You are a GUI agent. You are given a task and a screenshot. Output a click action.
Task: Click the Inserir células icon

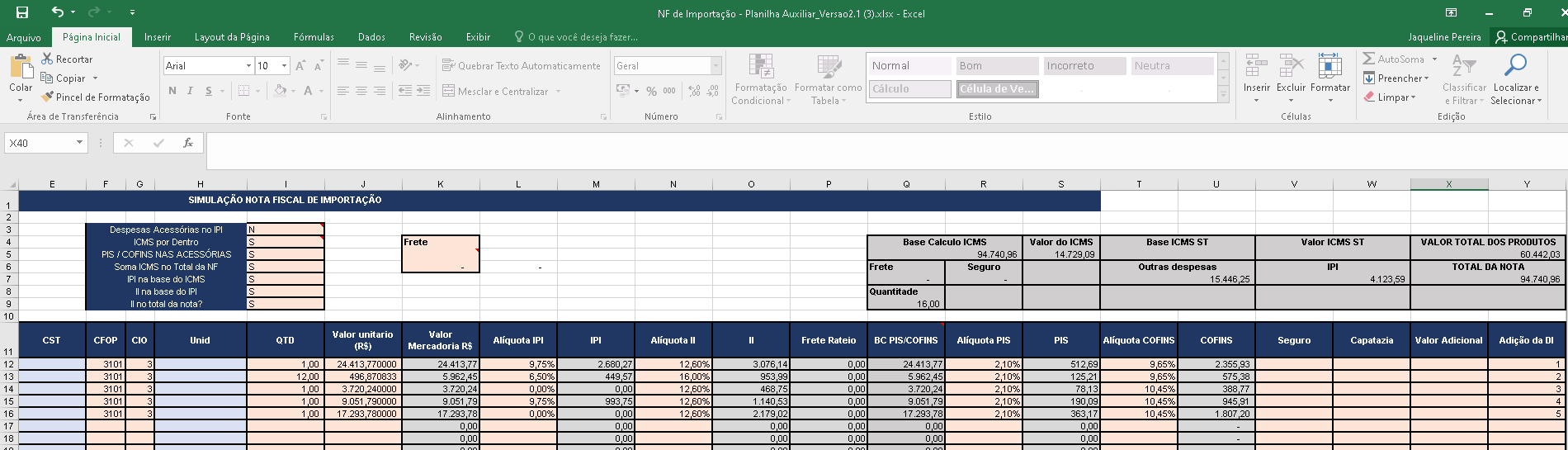tap(1256, 66)
